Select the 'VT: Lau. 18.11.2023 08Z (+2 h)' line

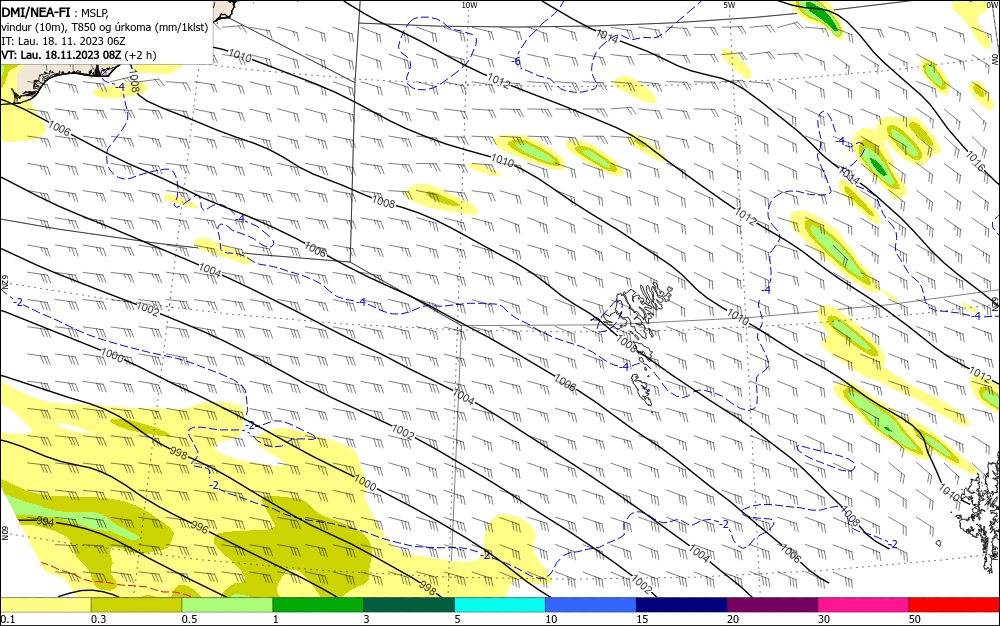79,55
